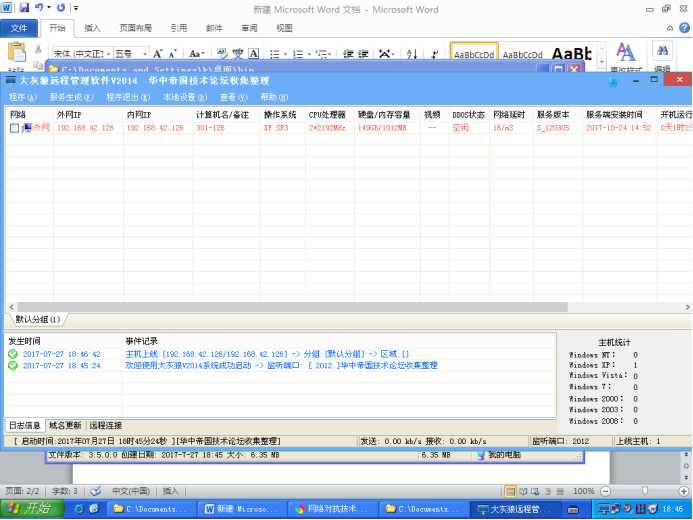Click the zoom out minus button in Word
This screenshot has width=693, height=520.
(x=606, y=491)
